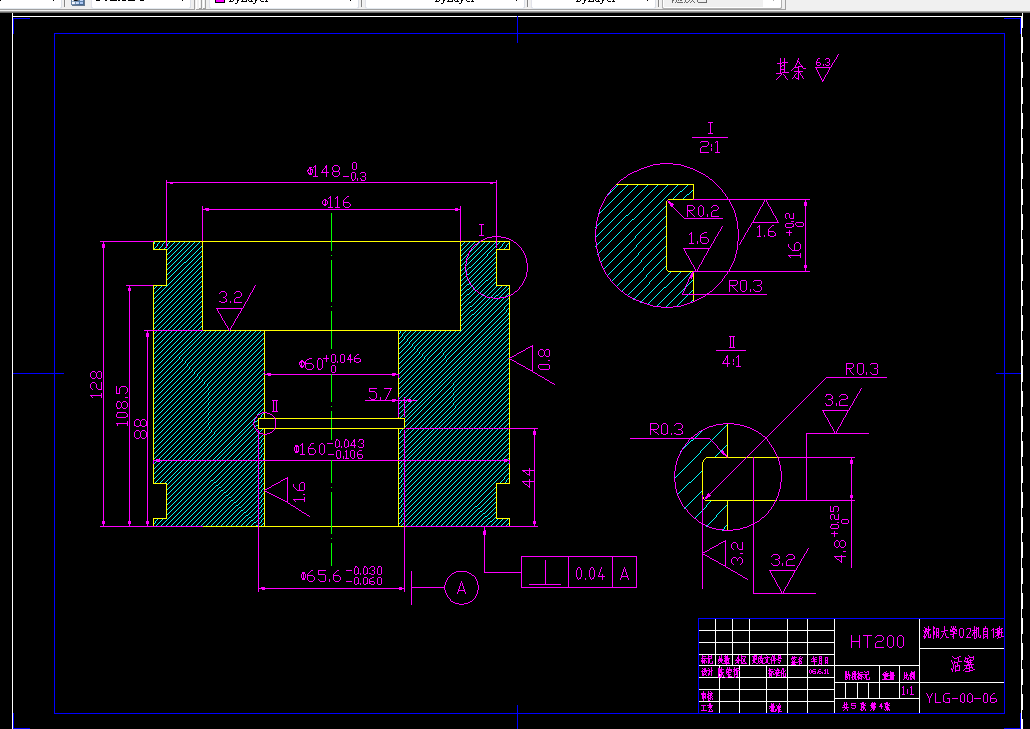Screen dimensions: 1030x729
Task: Select drawing number YLG-00-06
Action: point(961,698)
